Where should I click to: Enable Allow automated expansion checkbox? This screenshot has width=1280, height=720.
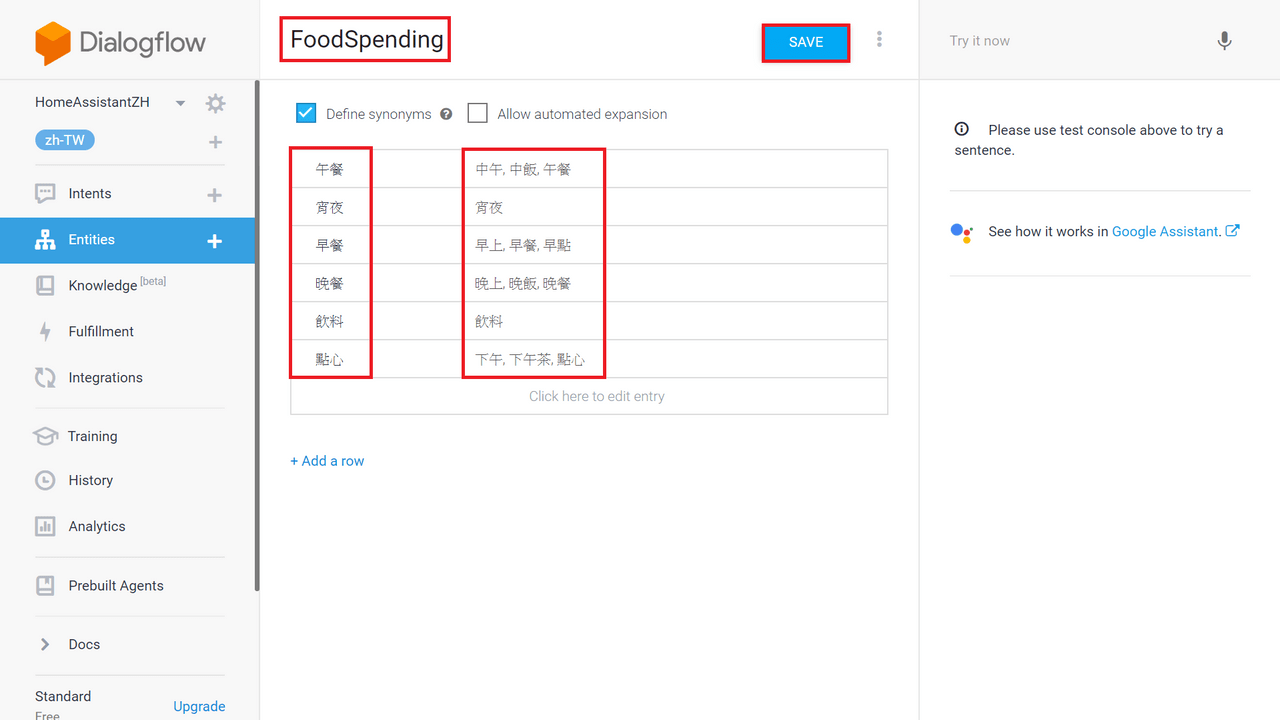(478, 113)
